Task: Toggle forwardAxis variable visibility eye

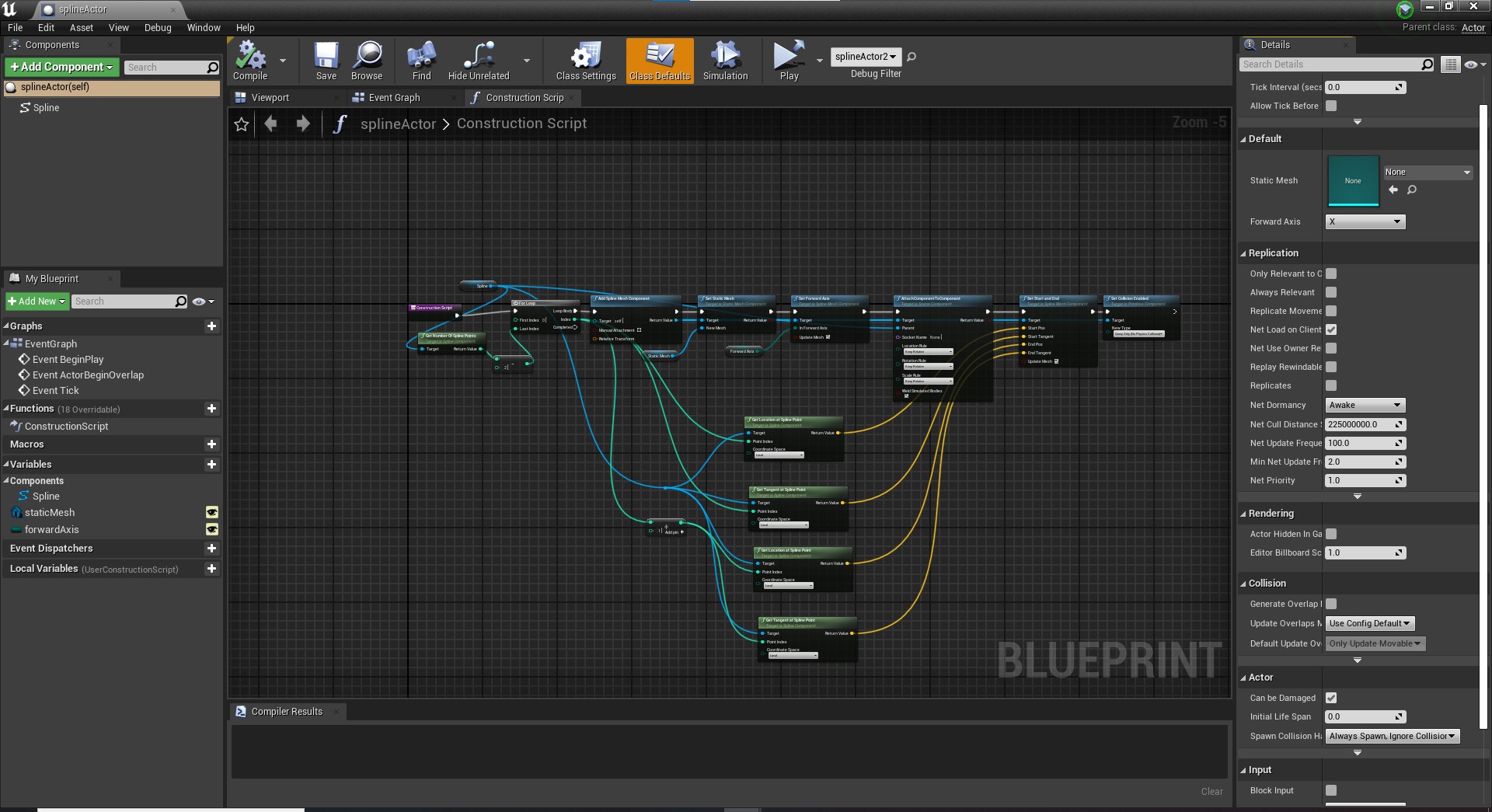Action: 211,530
